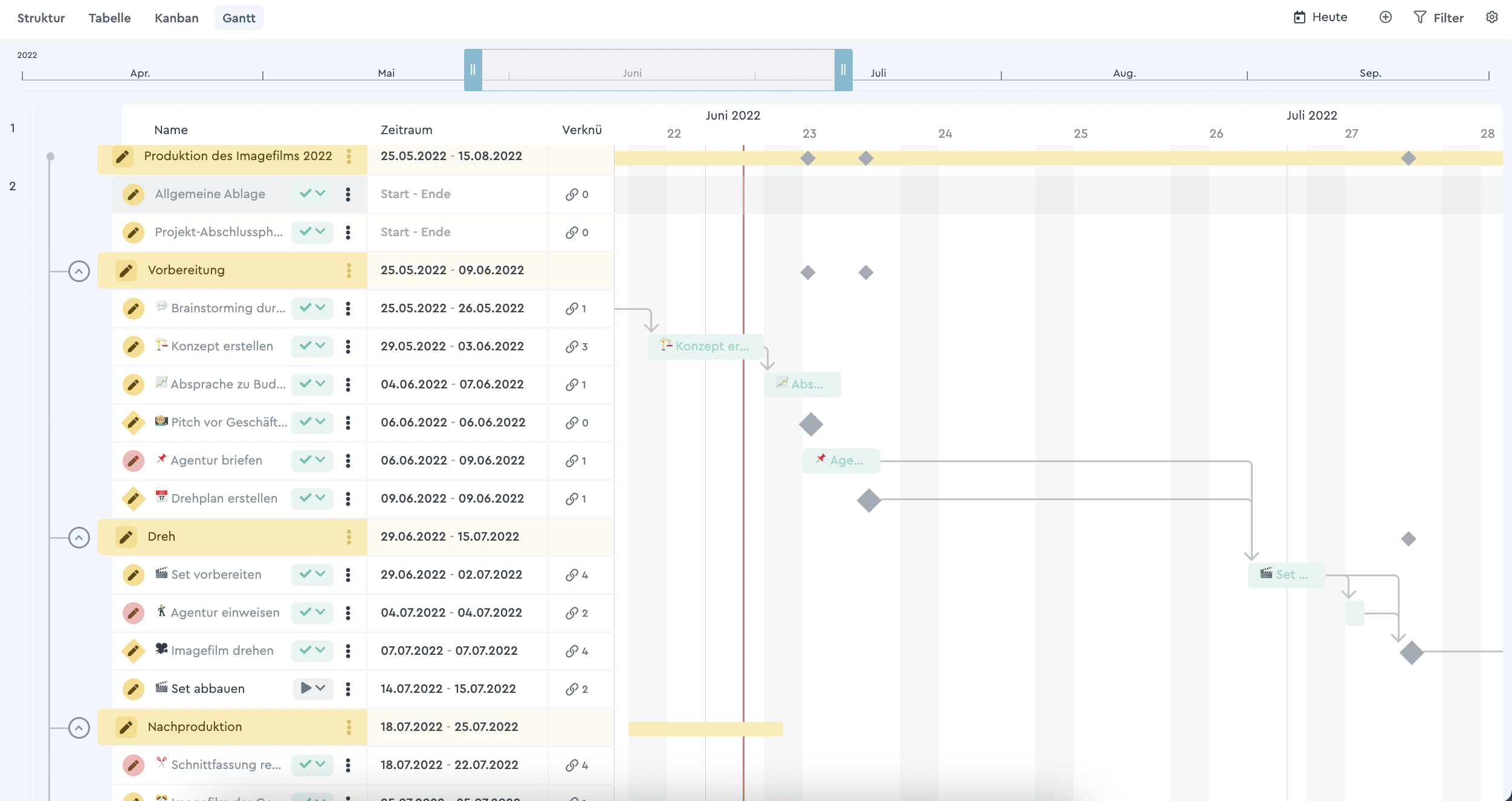This screenshot has width=1512, height=801.
Task: Click the Name column header
Action: click(171, 130)
